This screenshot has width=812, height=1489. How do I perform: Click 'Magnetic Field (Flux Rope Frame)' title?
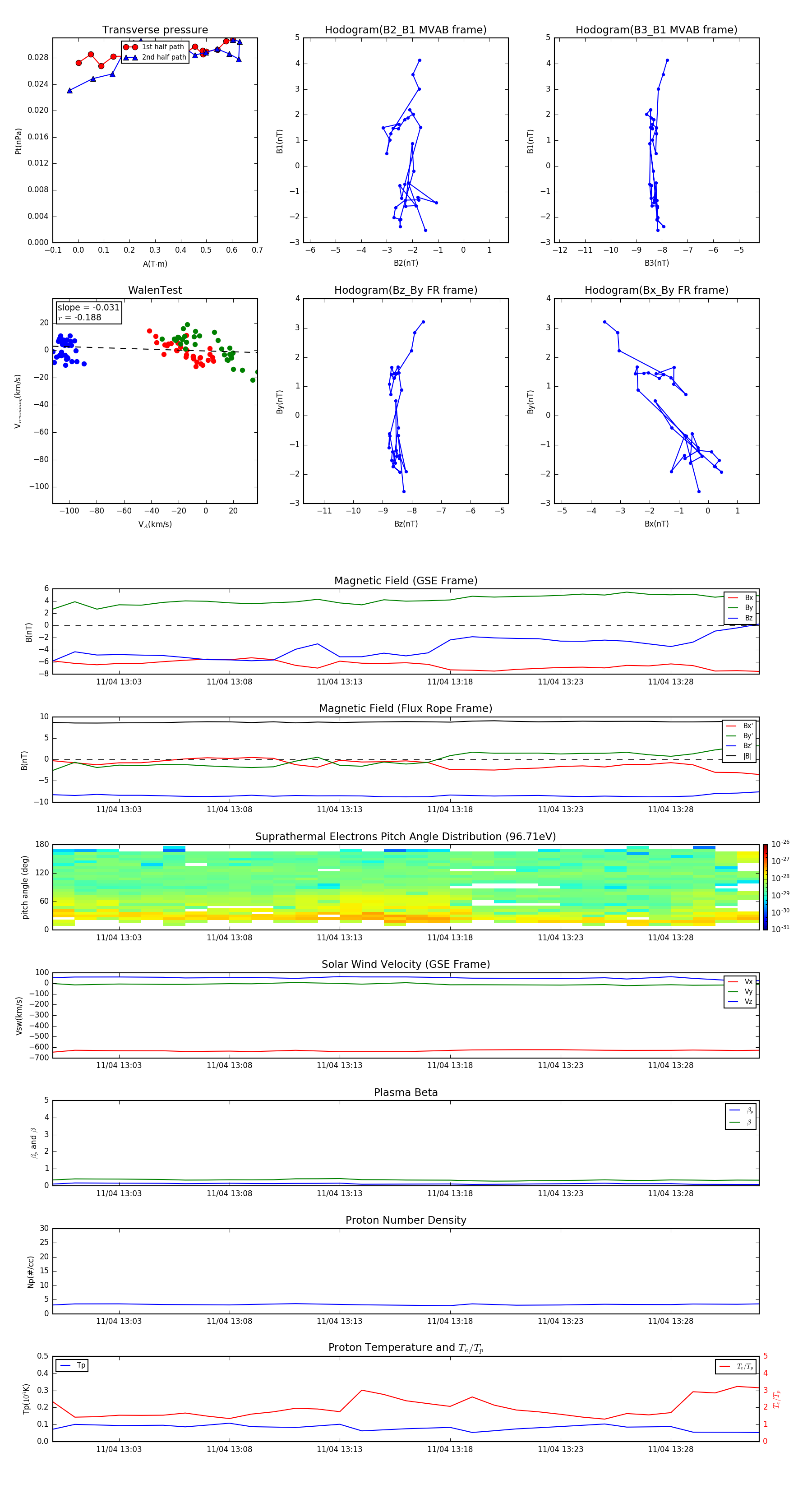pyautogui.click(x=406, y=709)
